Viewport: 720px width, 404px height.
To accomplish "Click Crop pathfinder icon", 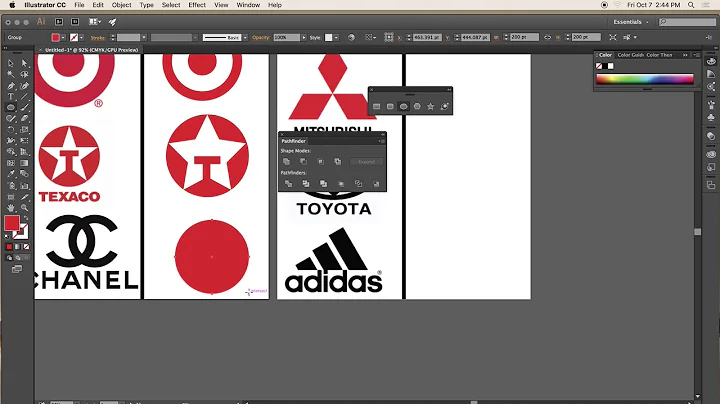I will click(341, 184).
